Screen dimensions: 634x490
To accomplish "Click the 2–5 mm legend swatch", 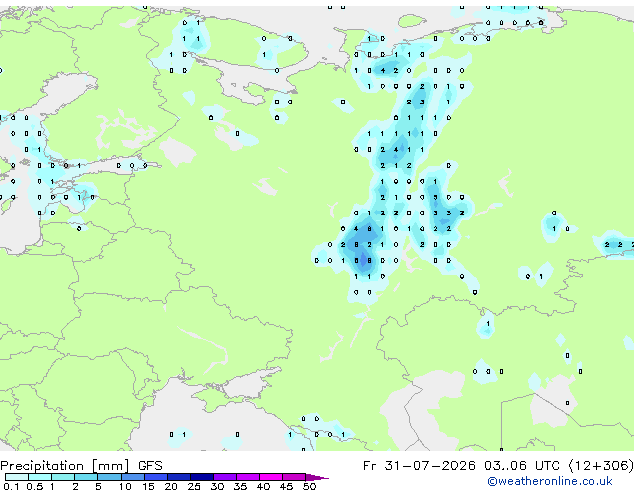I will point(86,477).
